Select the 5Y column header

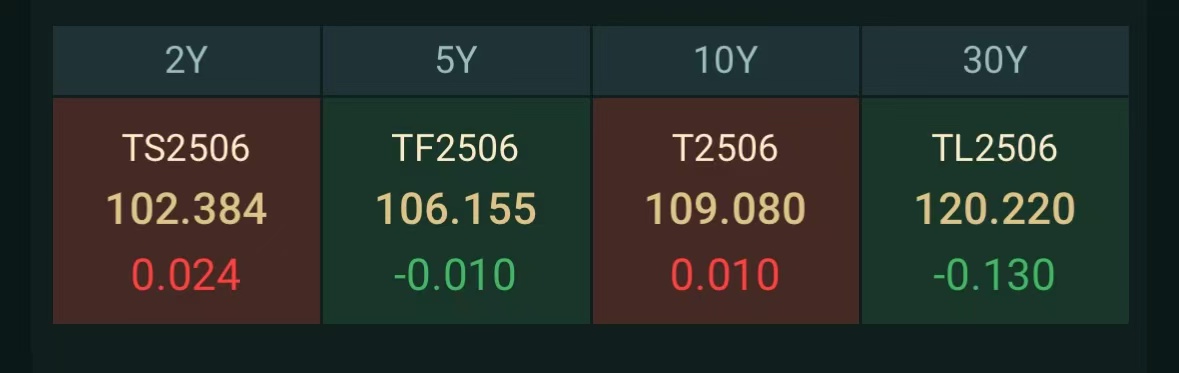(456, 61)
